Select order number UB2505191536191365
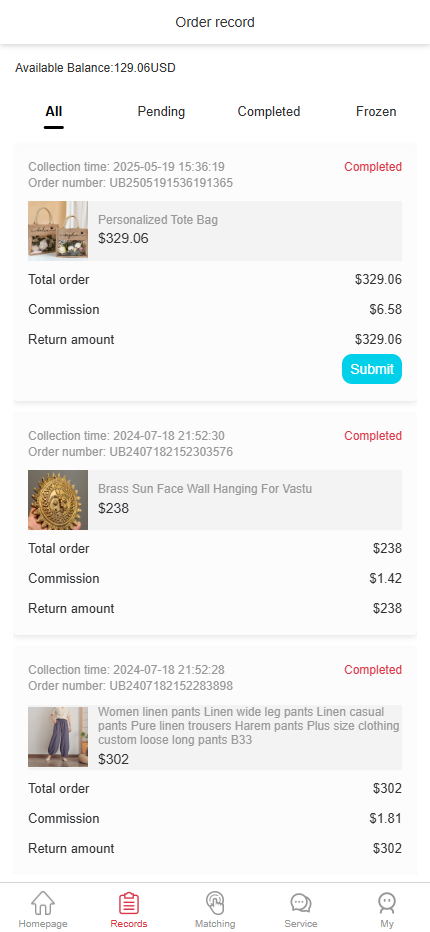This screenshot has height=932, width=430. pos(130,183)
